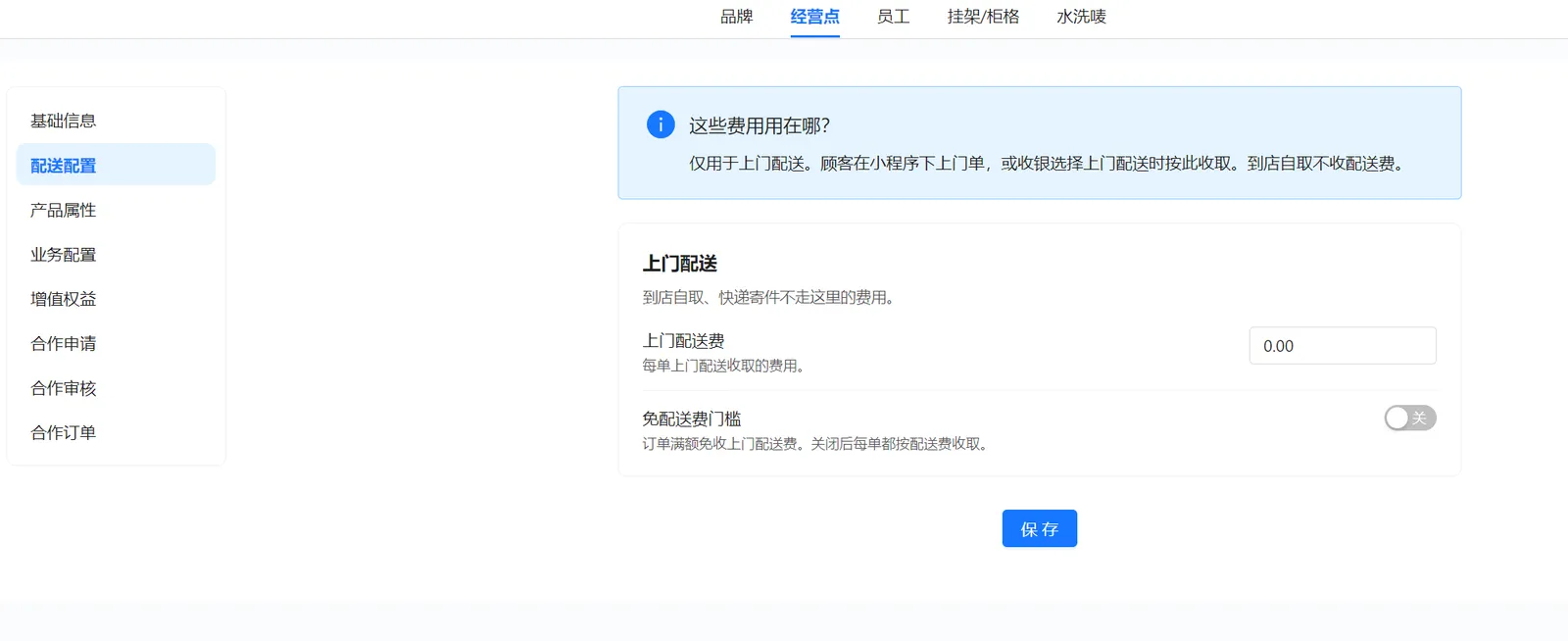Click the 保存 button
The width and height of the screenshot is (1568, 641).
tap(1039, 528)
